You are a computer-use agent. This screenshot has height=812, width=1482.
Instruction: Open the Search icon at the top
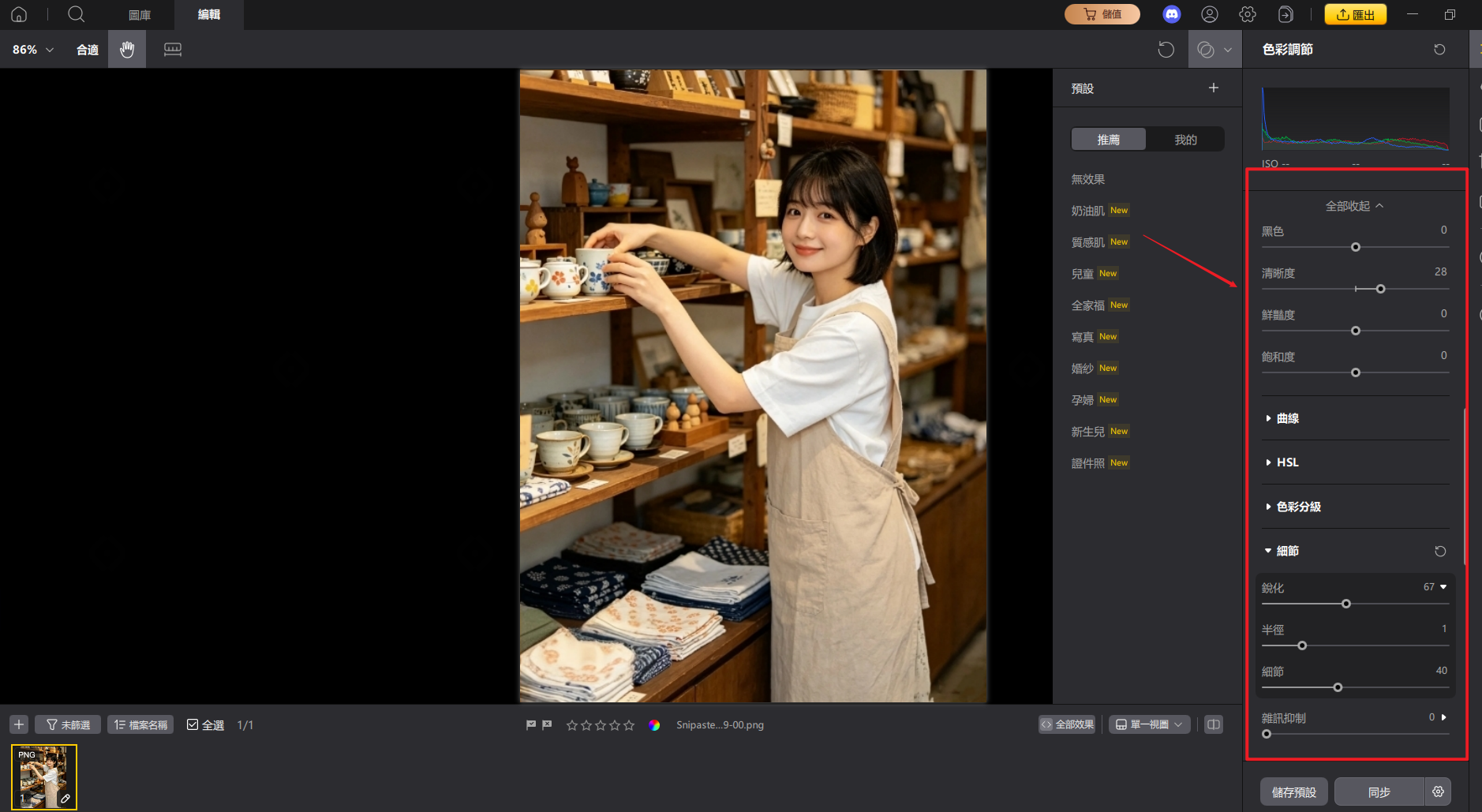coord(76,14)
